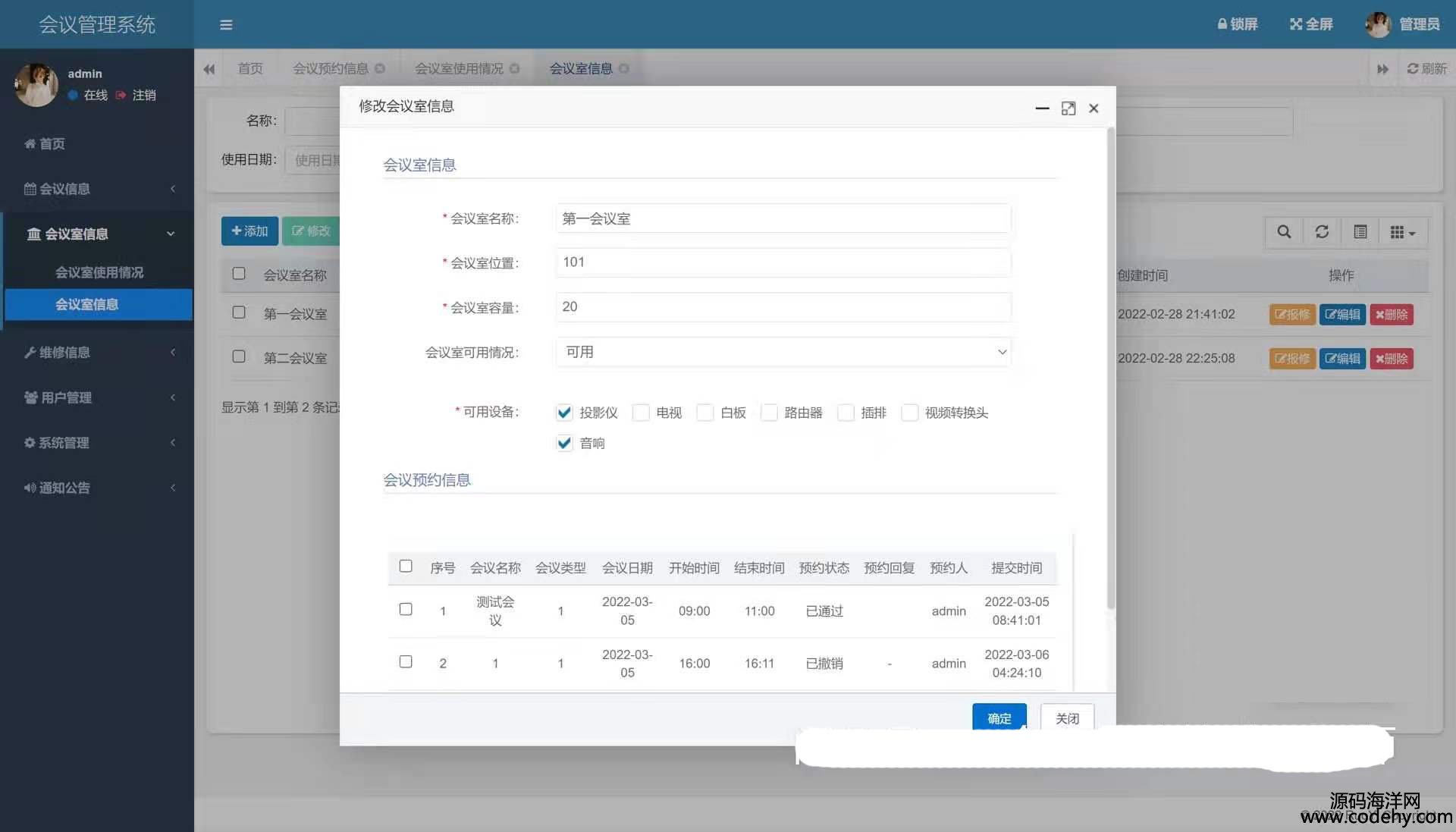Click the 会议室名称 input field

(783, 218)
